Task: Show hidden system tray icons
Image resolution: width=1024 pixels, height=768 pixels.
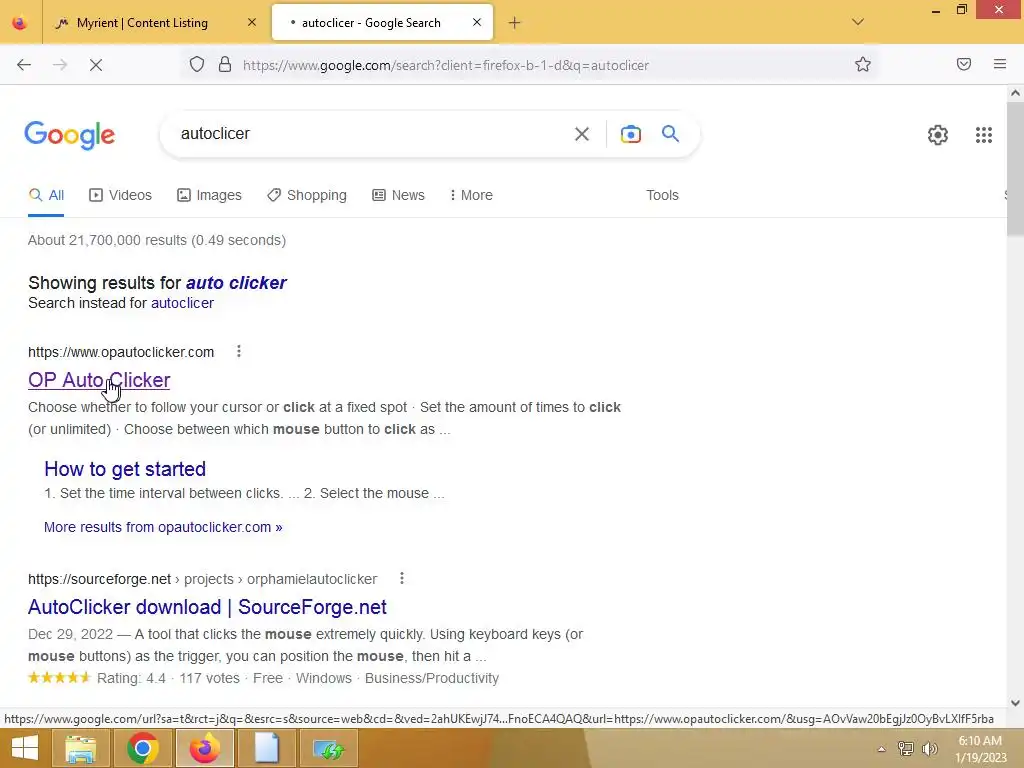Action: point(881,749)
